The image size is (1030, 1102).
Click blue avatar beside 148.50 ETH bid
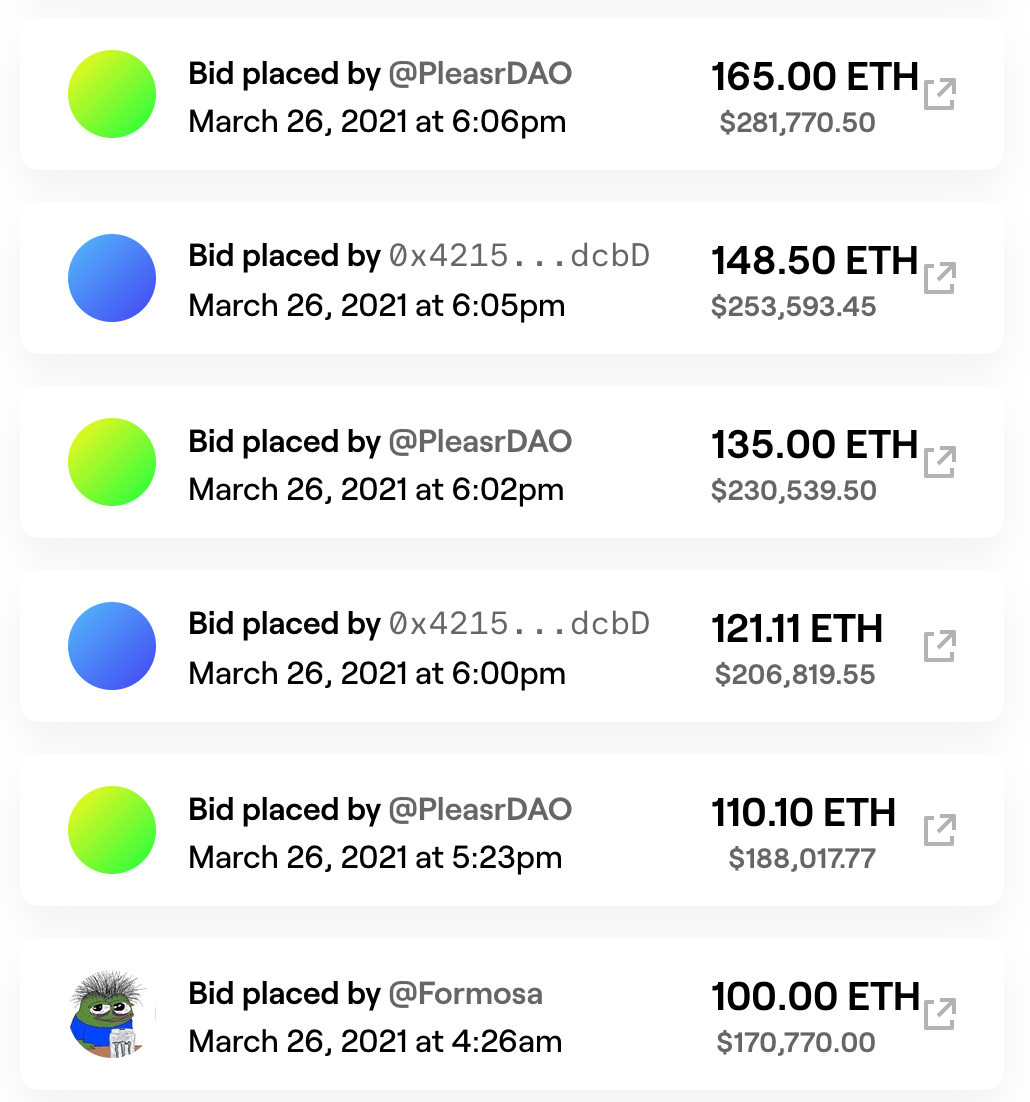[x=112, y=278]
